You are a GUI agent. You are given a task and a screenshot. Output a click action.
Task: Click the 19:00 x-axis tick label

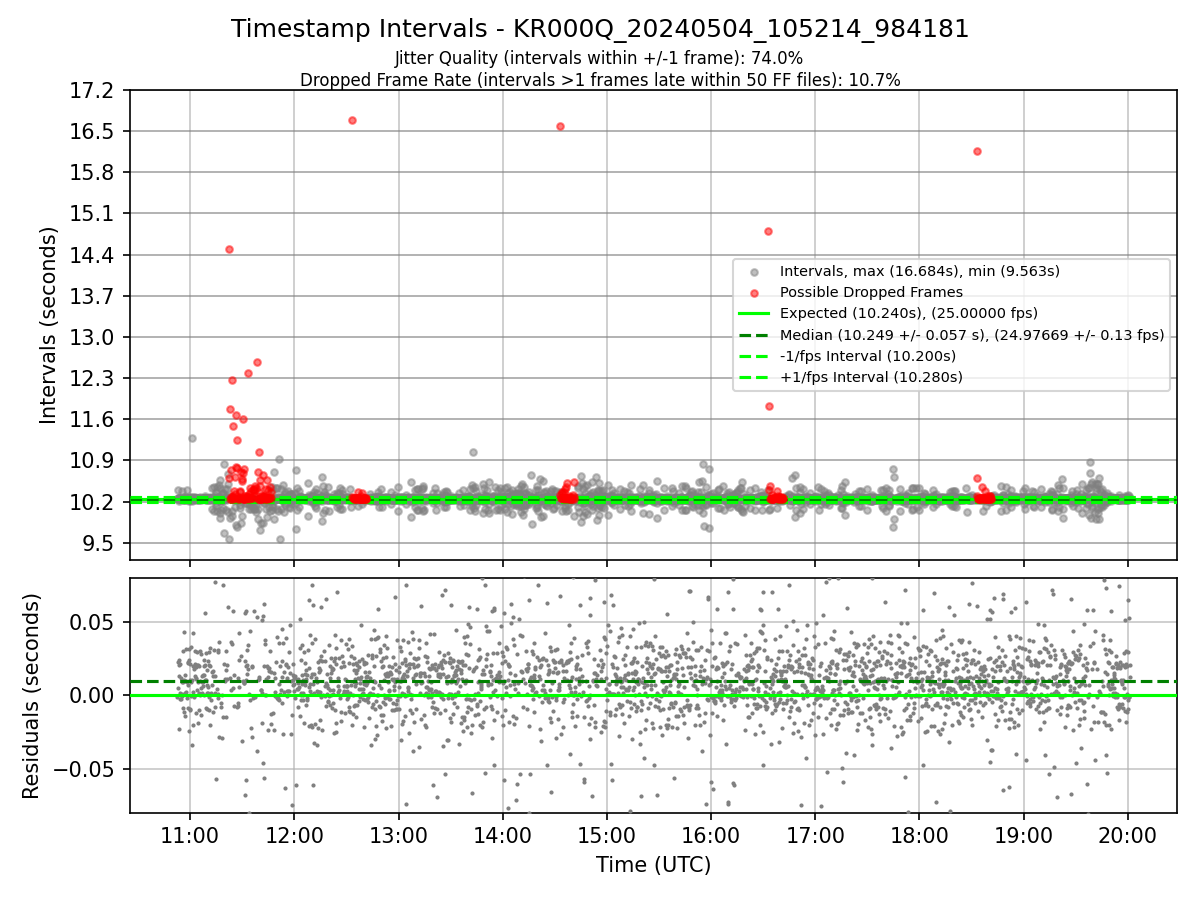tap(1023, 835)
